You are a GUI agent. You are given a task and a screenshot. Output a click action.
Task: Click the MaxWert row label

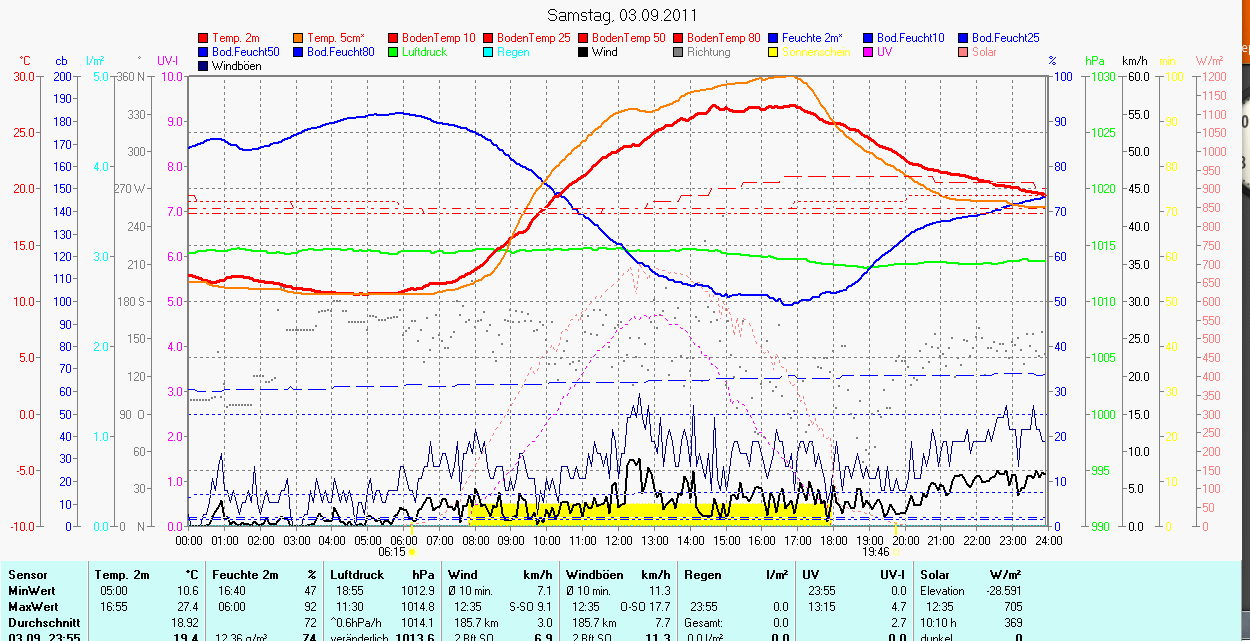coord(33,606)
